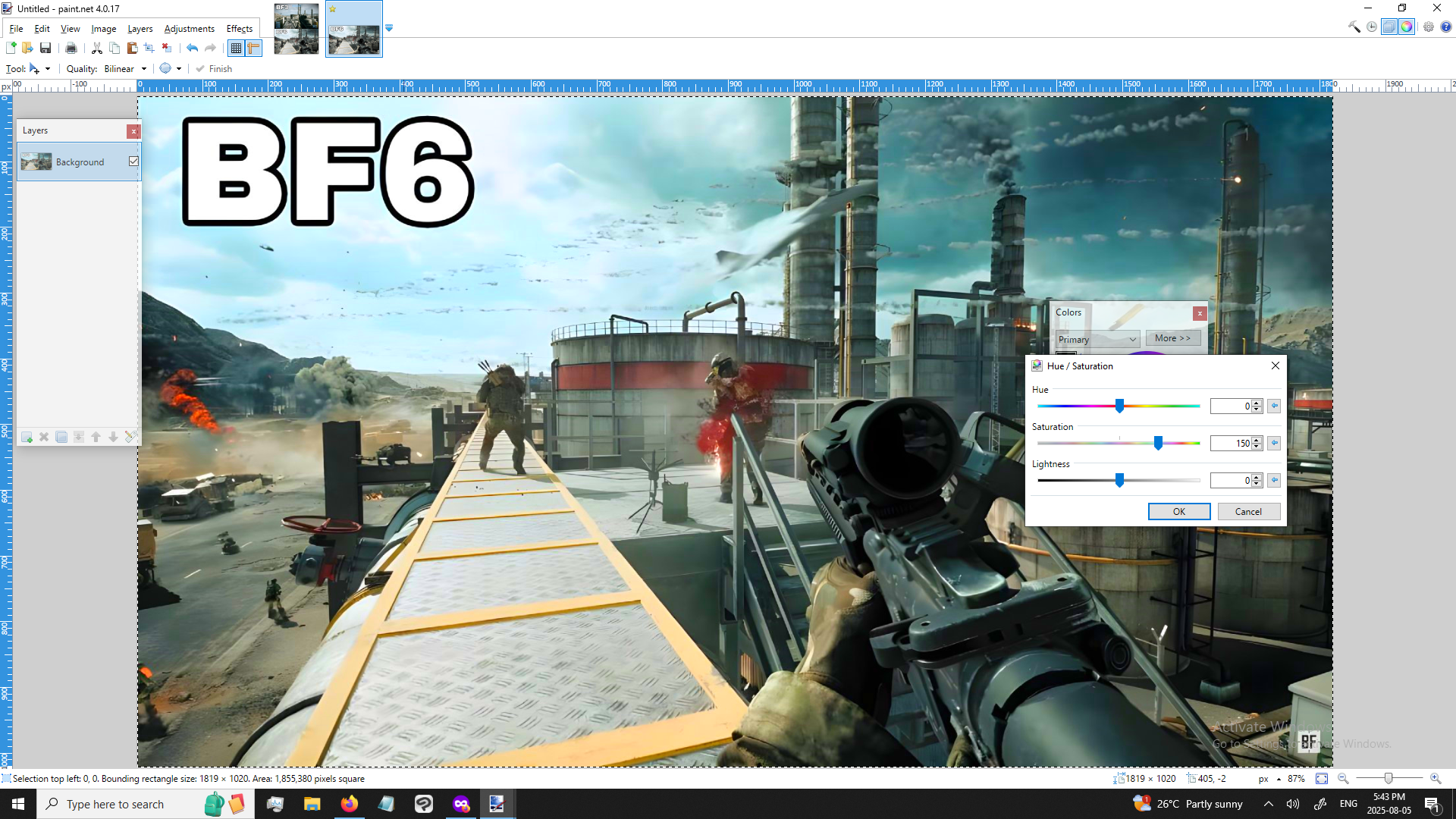Image resolution: width=1456 pixels, height=819 pixels.
Task: Open the Help question mark icon
Action: [x=1446, y=27]
